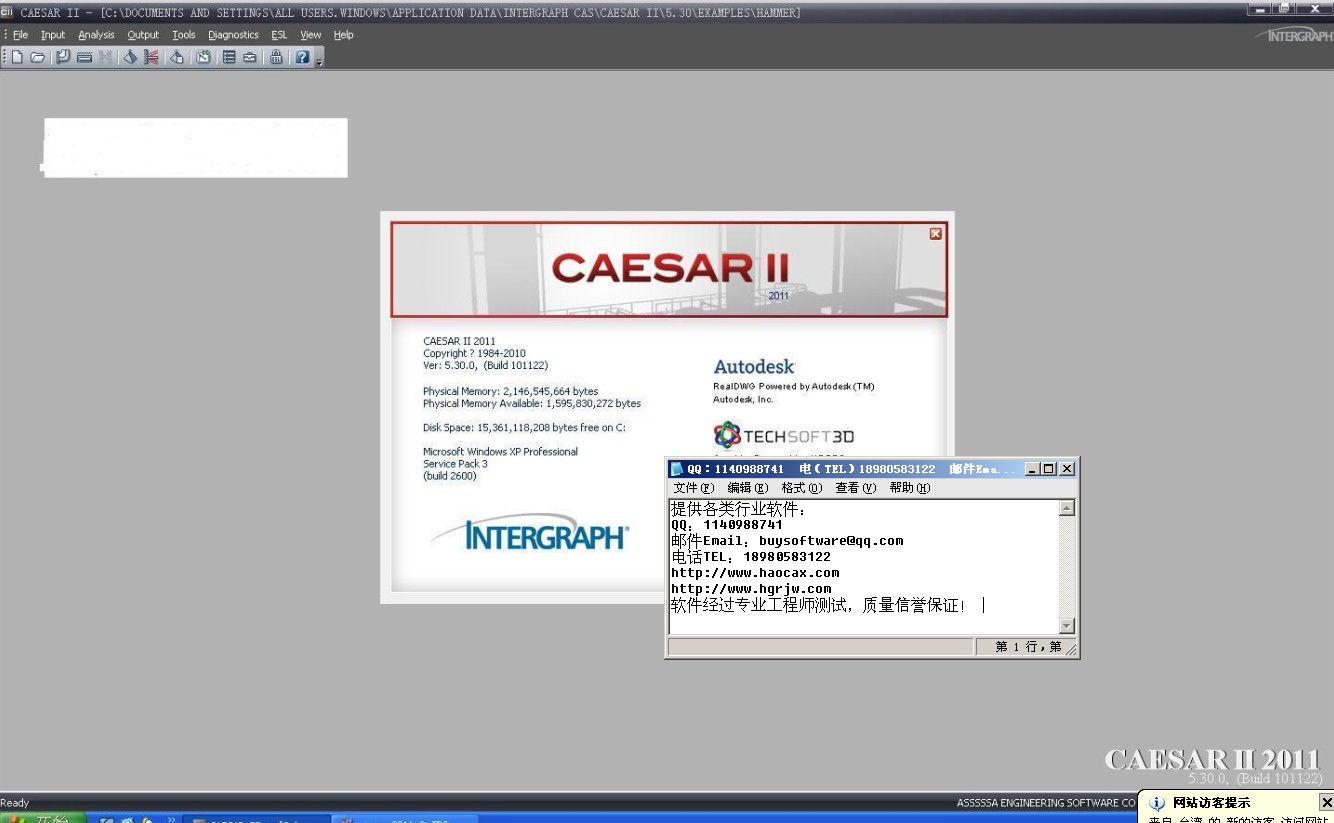Click the Notepad line 'http://www.hgrjw.com'

tap(751, 589)
